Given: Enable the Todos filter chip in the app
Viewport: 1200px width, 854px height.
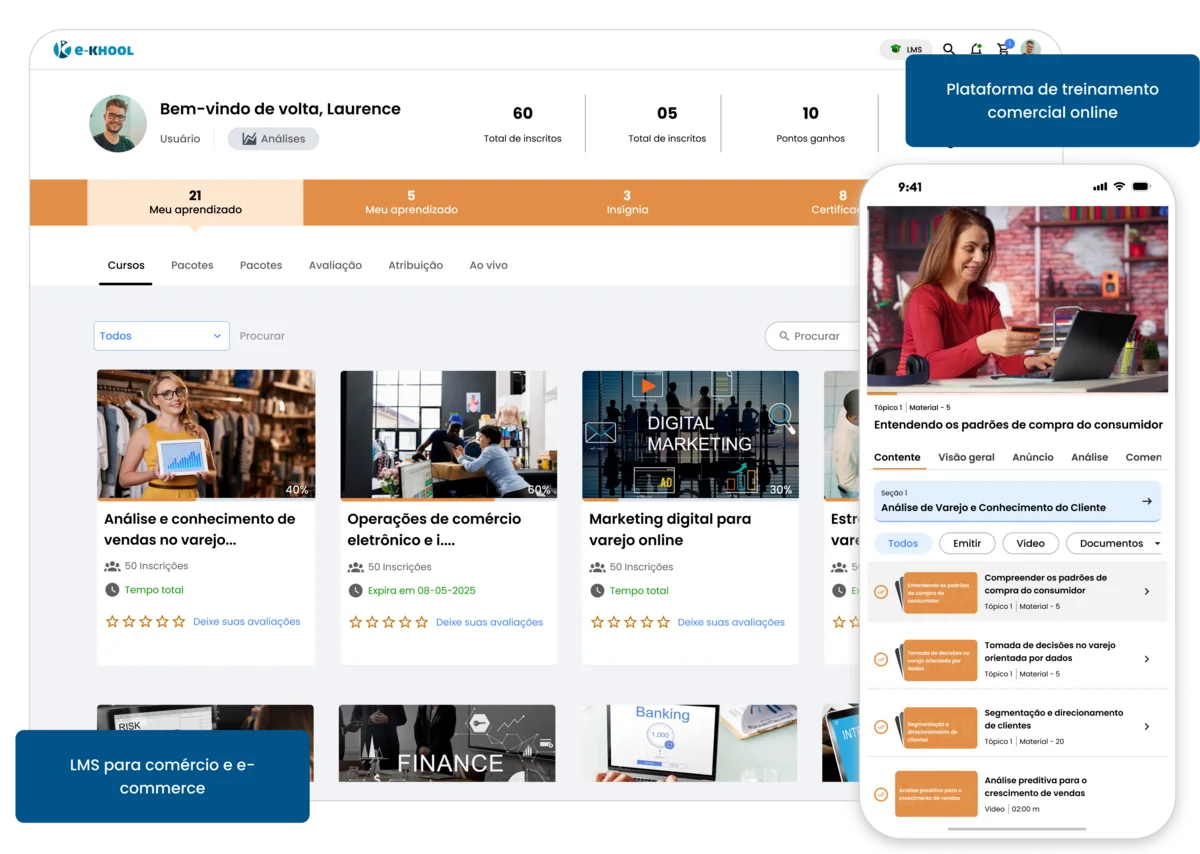Looking at the screenshot, I should click(x=903, y=543).
